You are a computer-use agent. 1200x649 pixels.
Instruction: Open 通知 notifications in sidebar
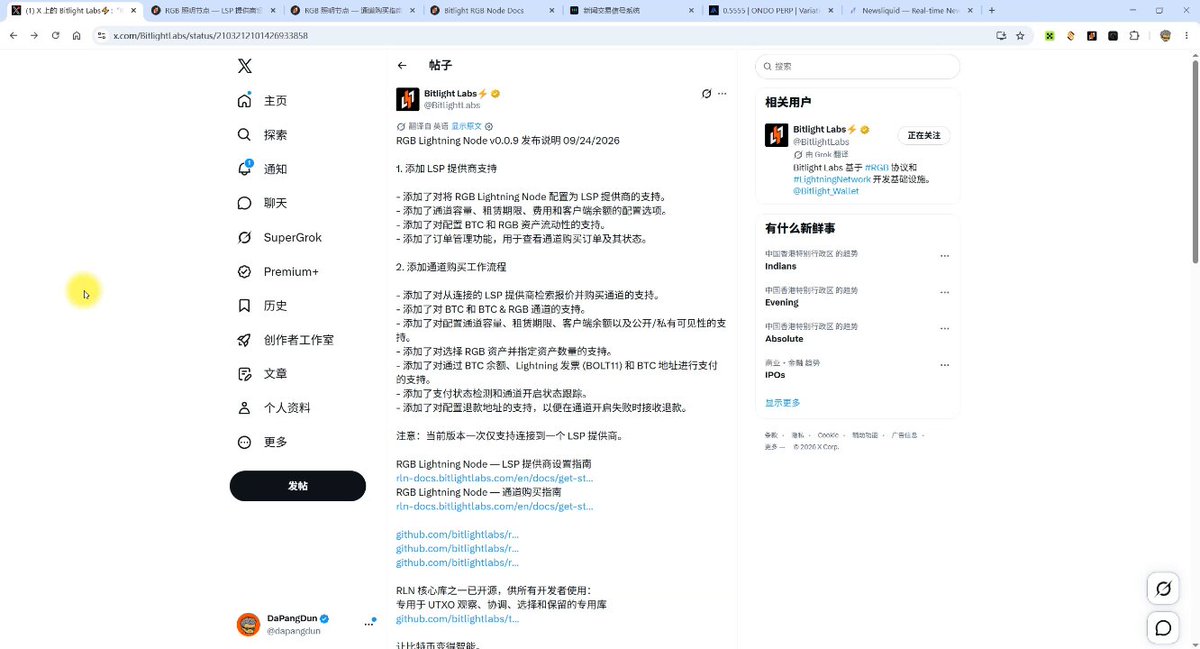[263, 169]
